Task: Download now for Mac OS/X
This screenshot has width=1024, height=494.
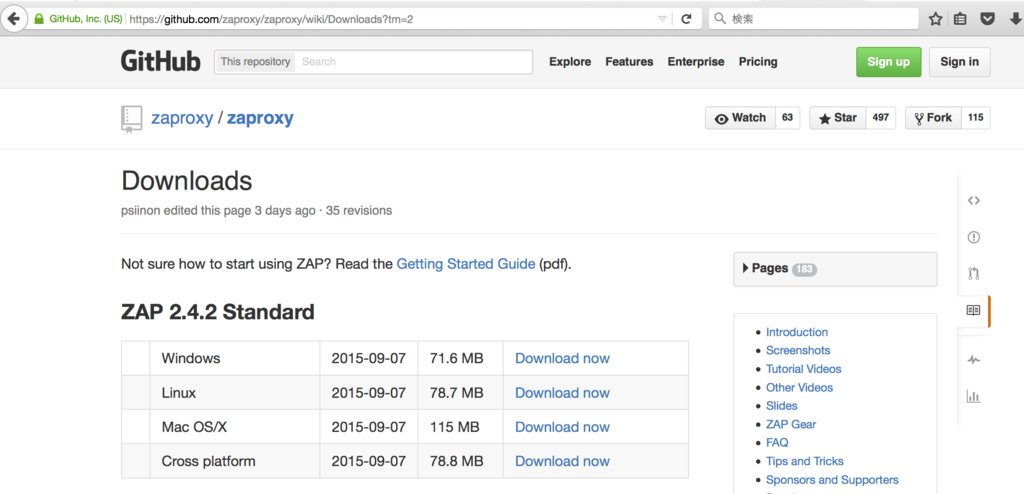Action: (x=562, y=427)
